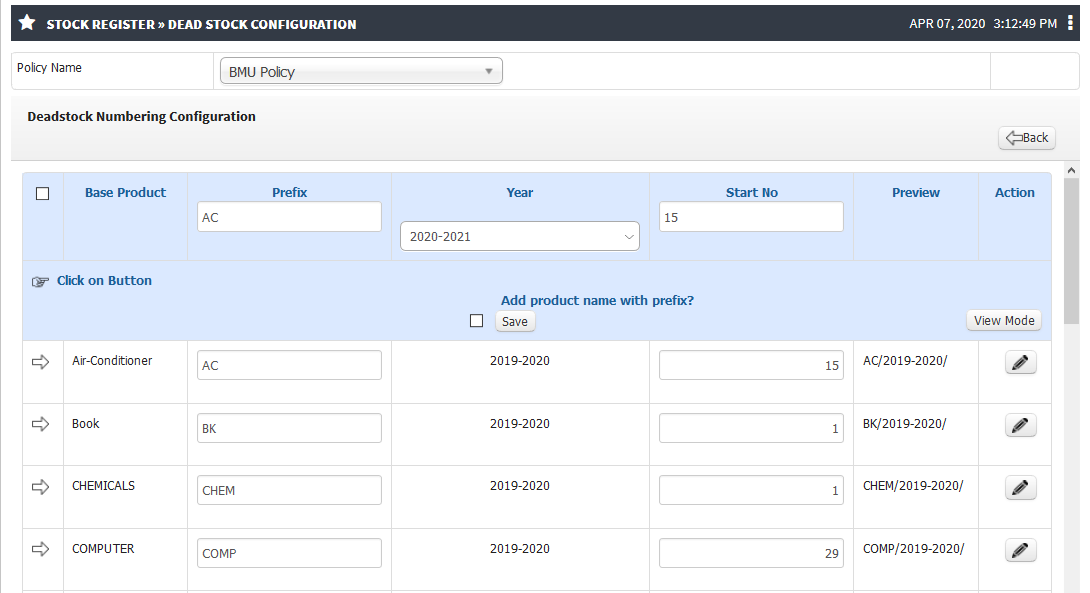This screenshot has height=593, width=1090.
Task: Click the Save button
Action: tap(514, 321)
